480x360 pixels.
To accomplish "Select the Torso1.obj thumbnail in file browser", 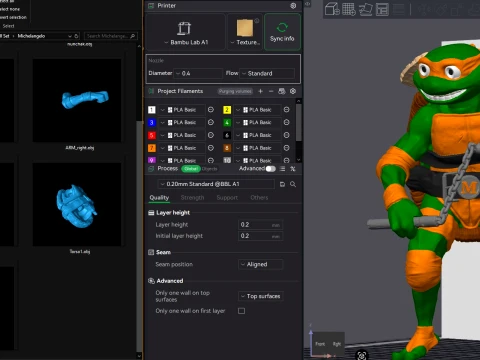I will point(77,204).
